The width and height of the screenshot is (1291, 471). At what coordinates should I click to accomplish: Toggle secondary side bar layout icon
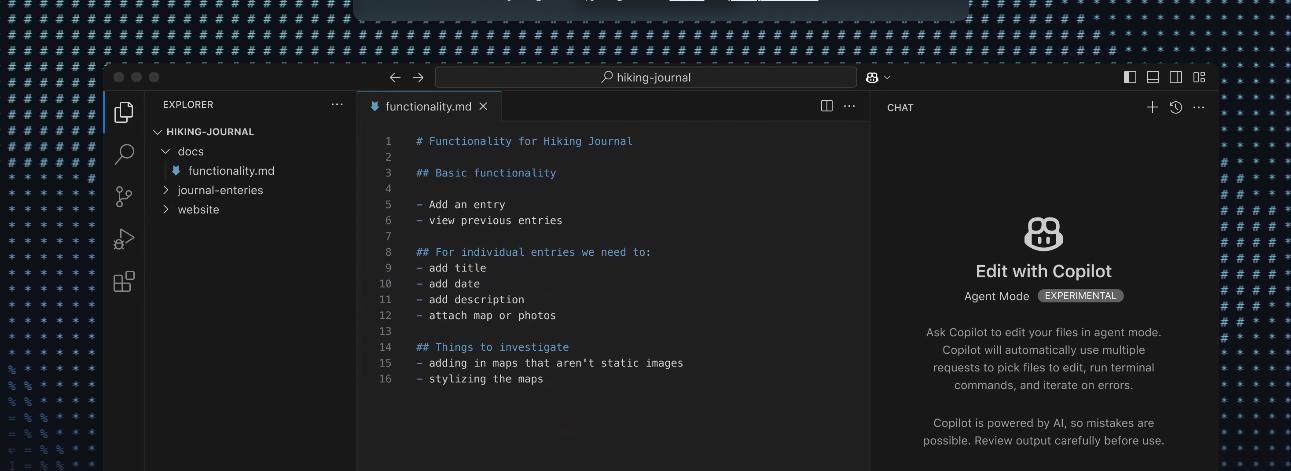coord(1176,77)
